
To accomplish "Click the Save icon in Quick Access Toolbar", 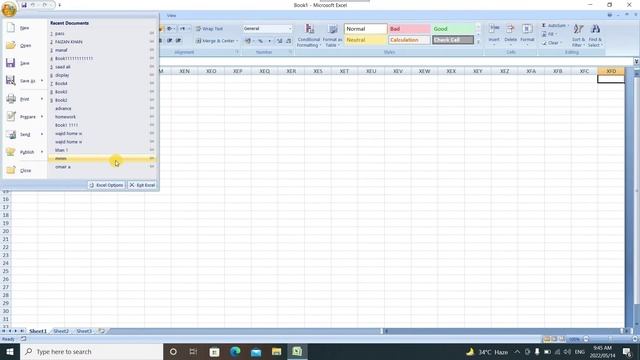I will [24, 5].
